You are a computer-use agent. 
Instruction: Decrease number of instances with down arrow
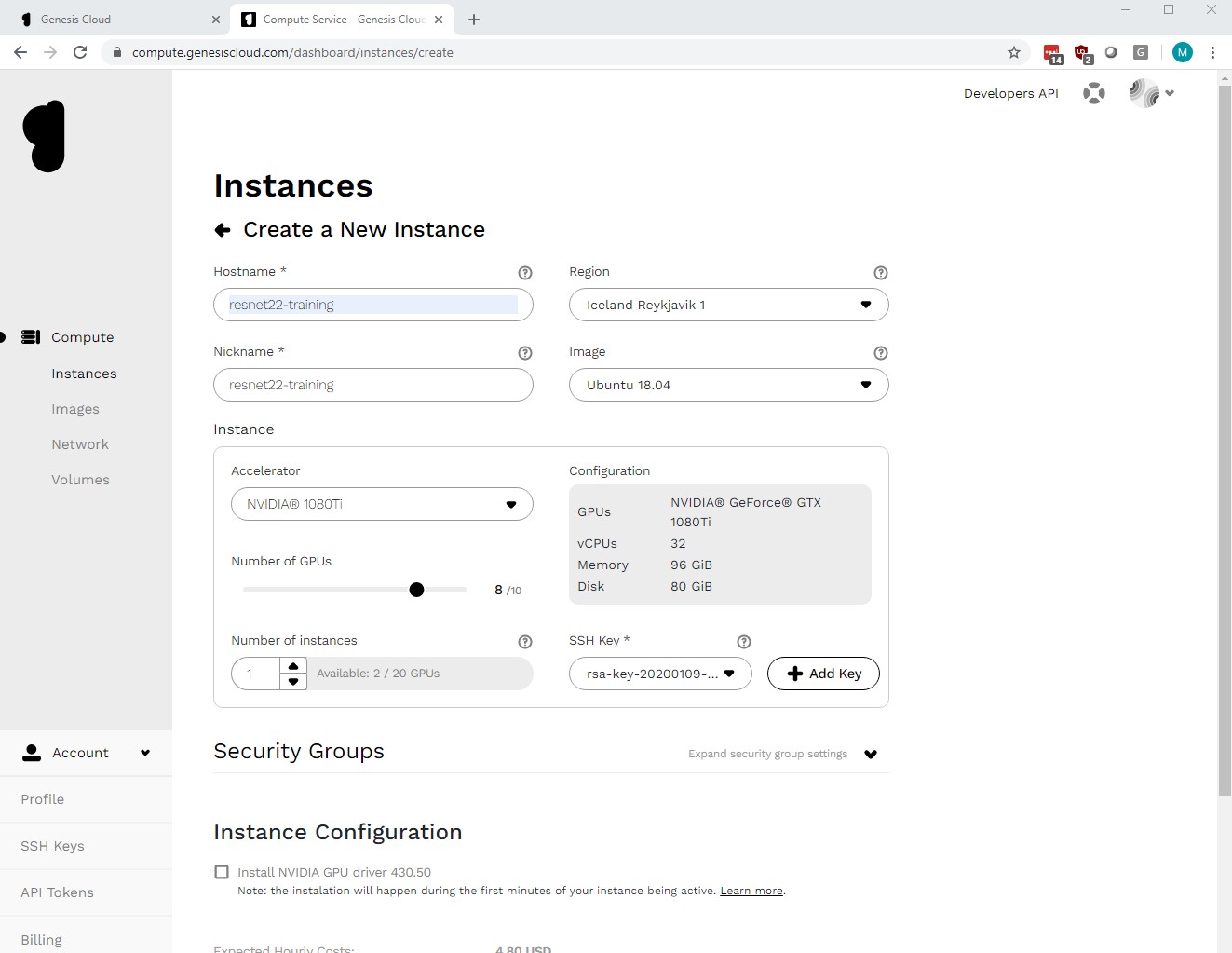[x=293, y=682]
